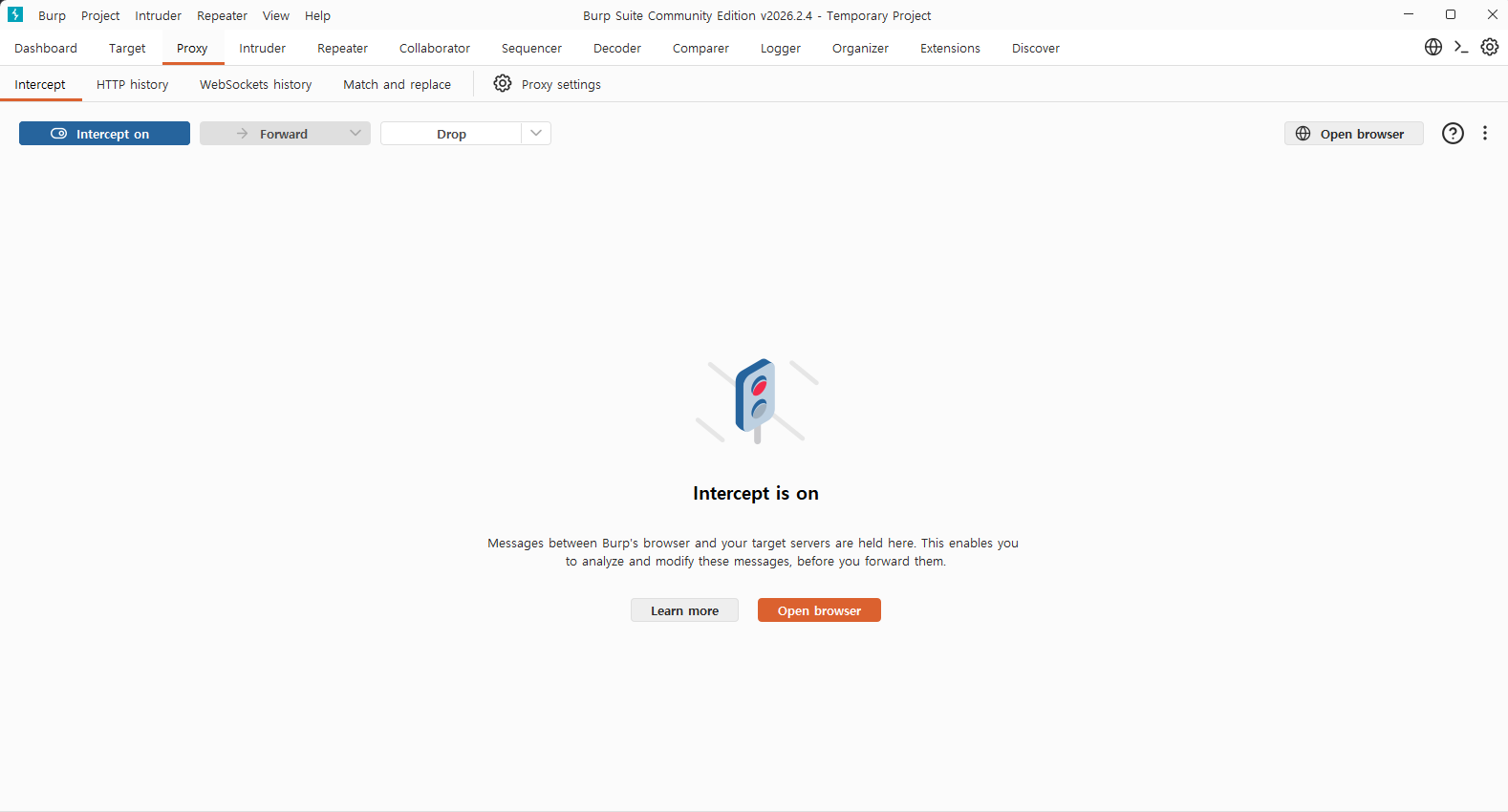Switch to the Target tab
1508x812 pixels.
tap(127, 48)
